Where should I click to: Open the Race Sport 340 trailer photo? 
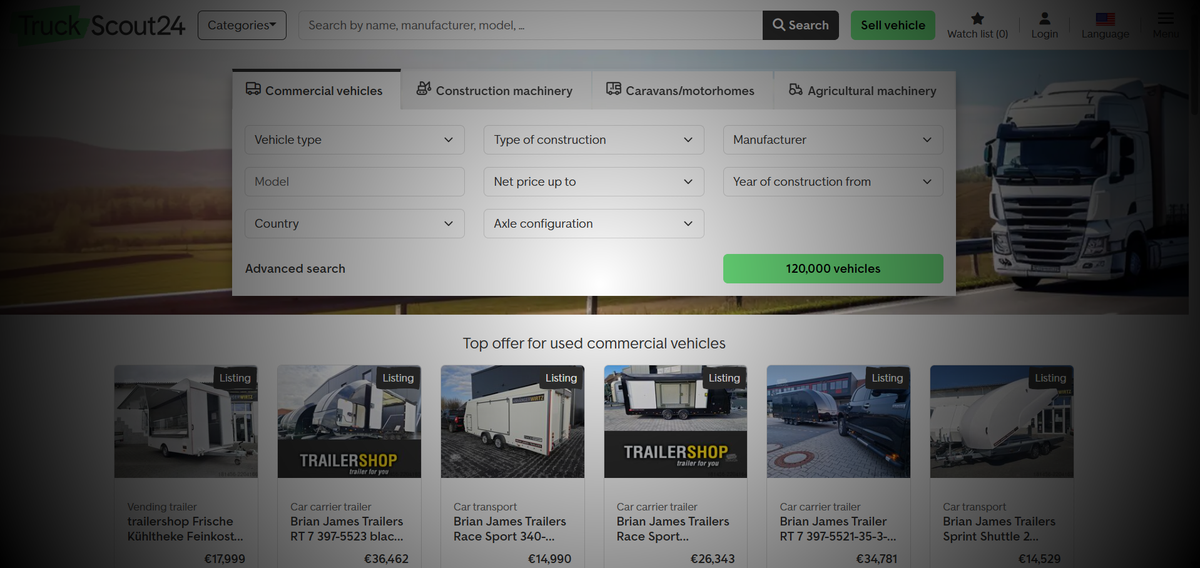(x=512, y=421)
